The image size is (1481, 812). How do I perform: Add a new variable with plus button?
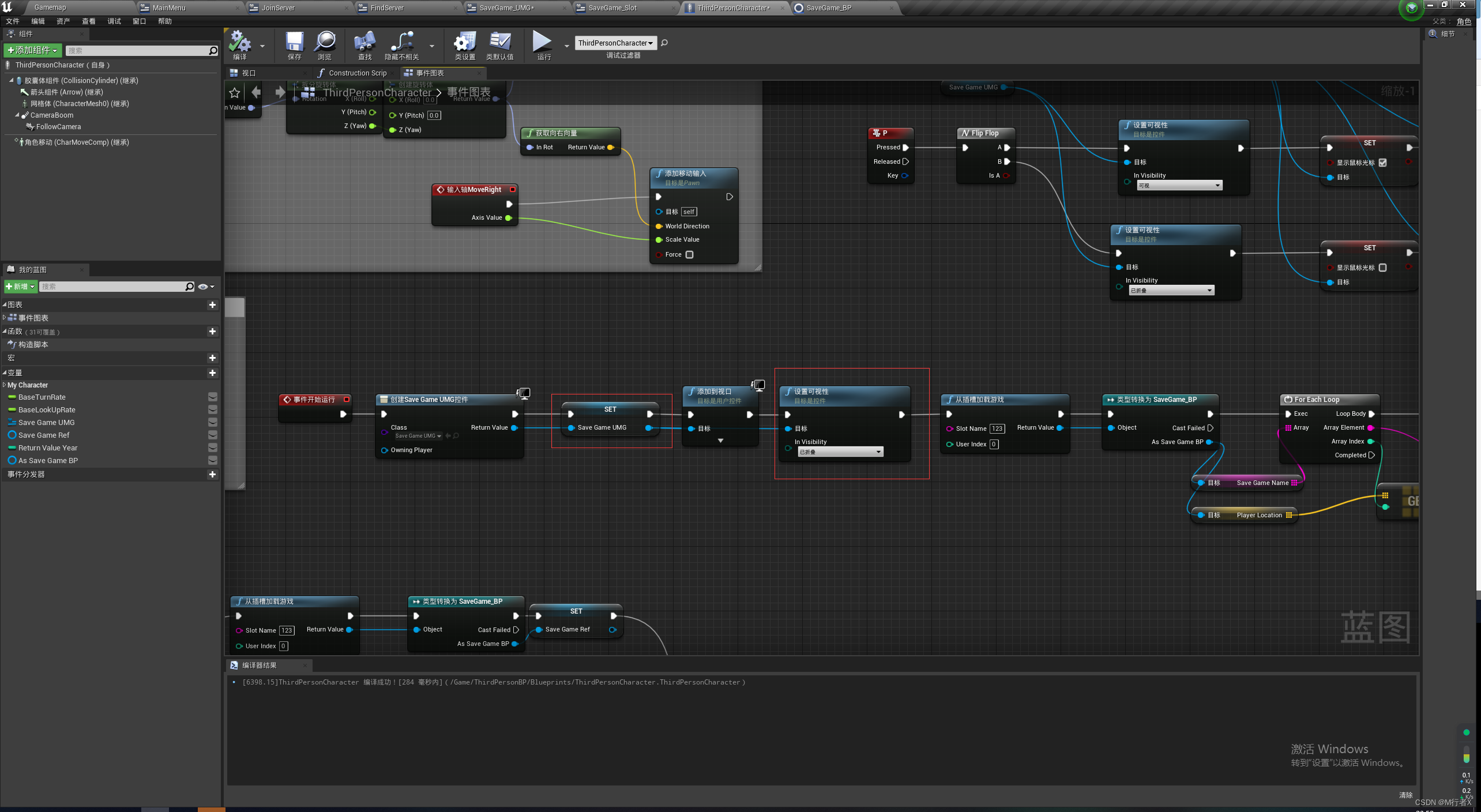pos(212,373)
